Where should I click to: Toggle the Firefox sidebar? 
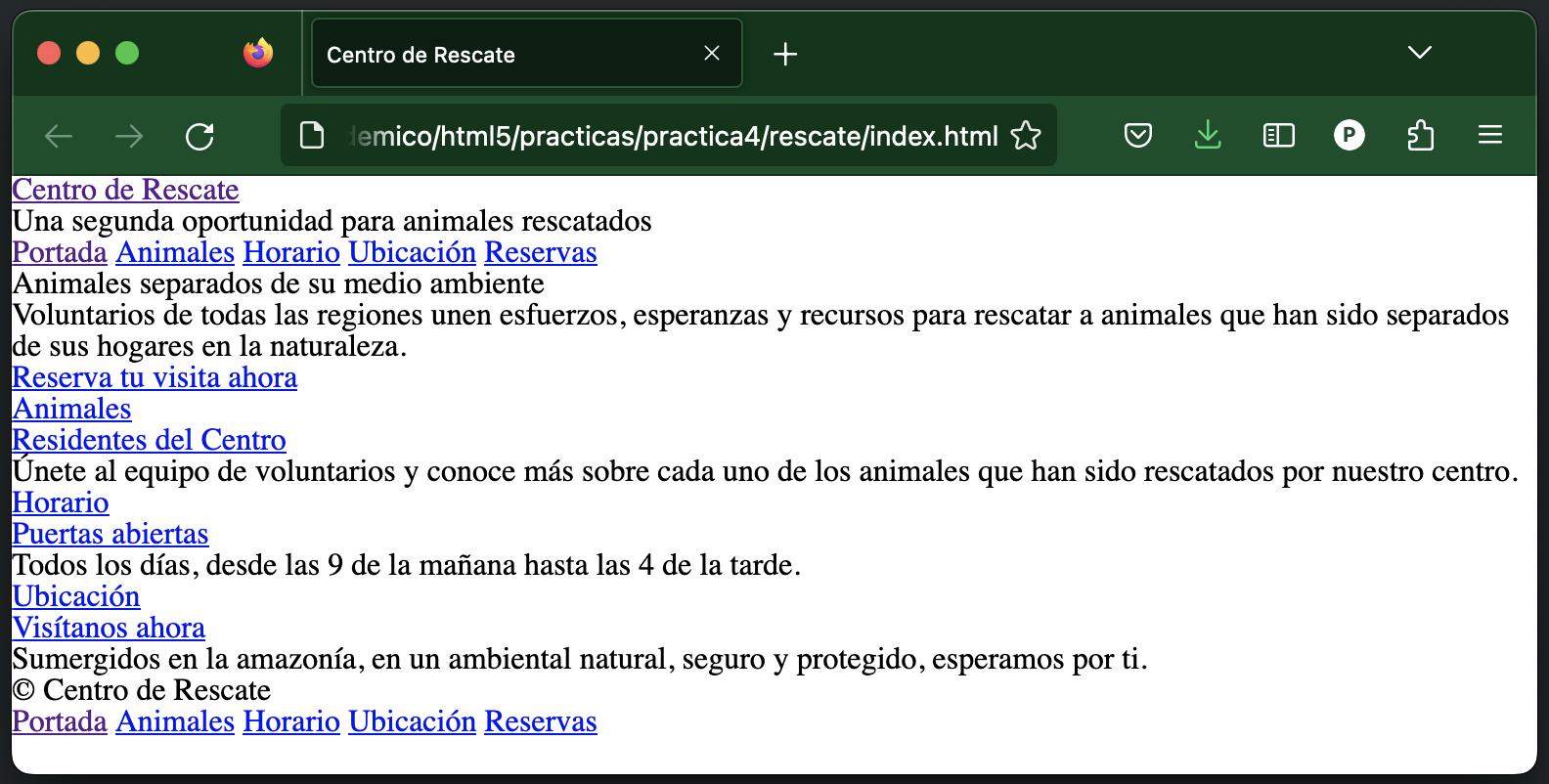tap(1278, 135)
